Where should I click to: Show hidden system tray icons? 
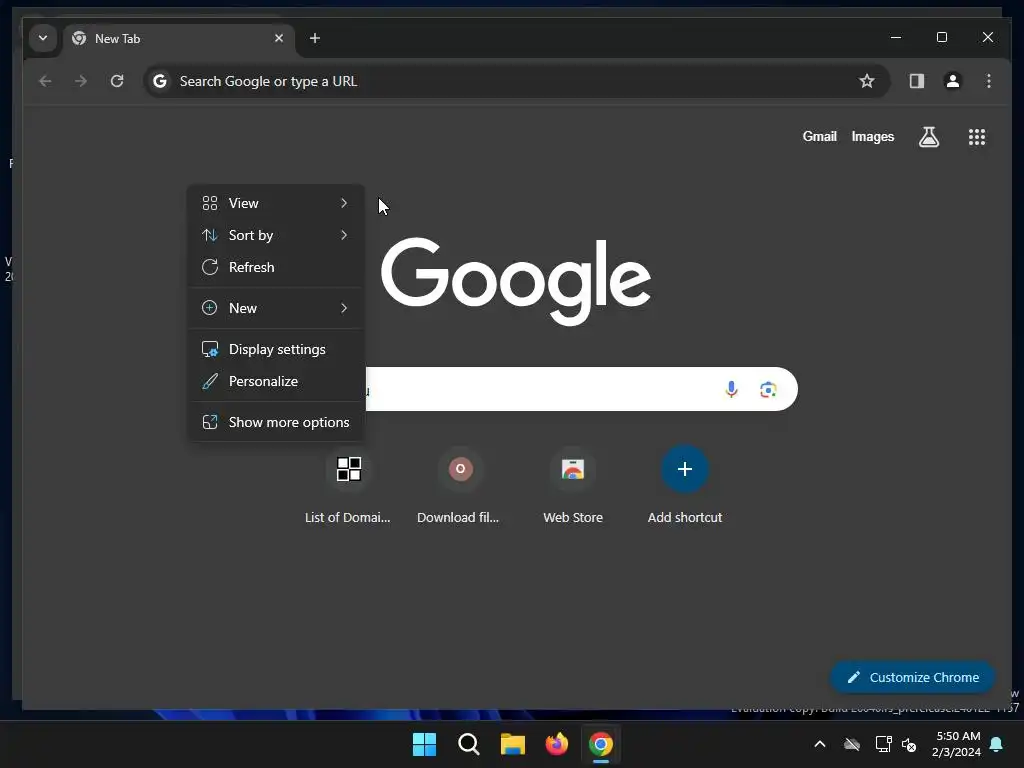pyautogui.click(x=820, y=744)
